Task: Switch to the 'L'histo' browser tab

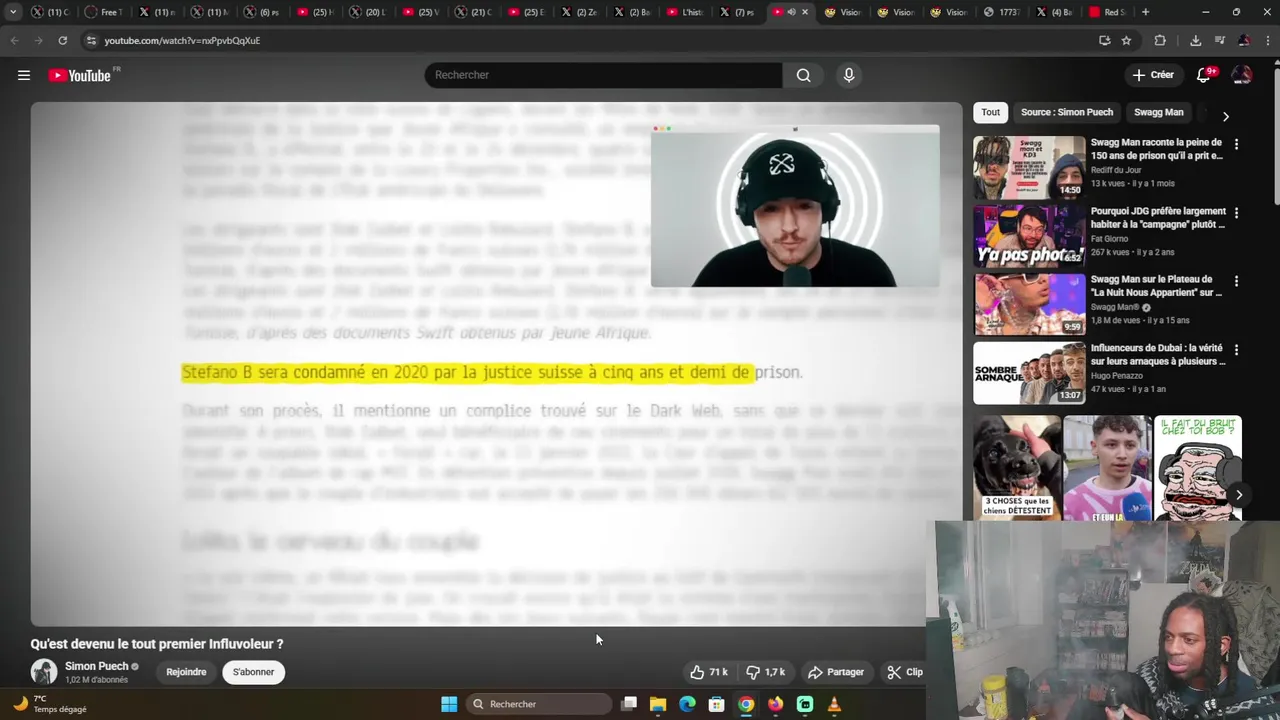Action: coord(685,12)
